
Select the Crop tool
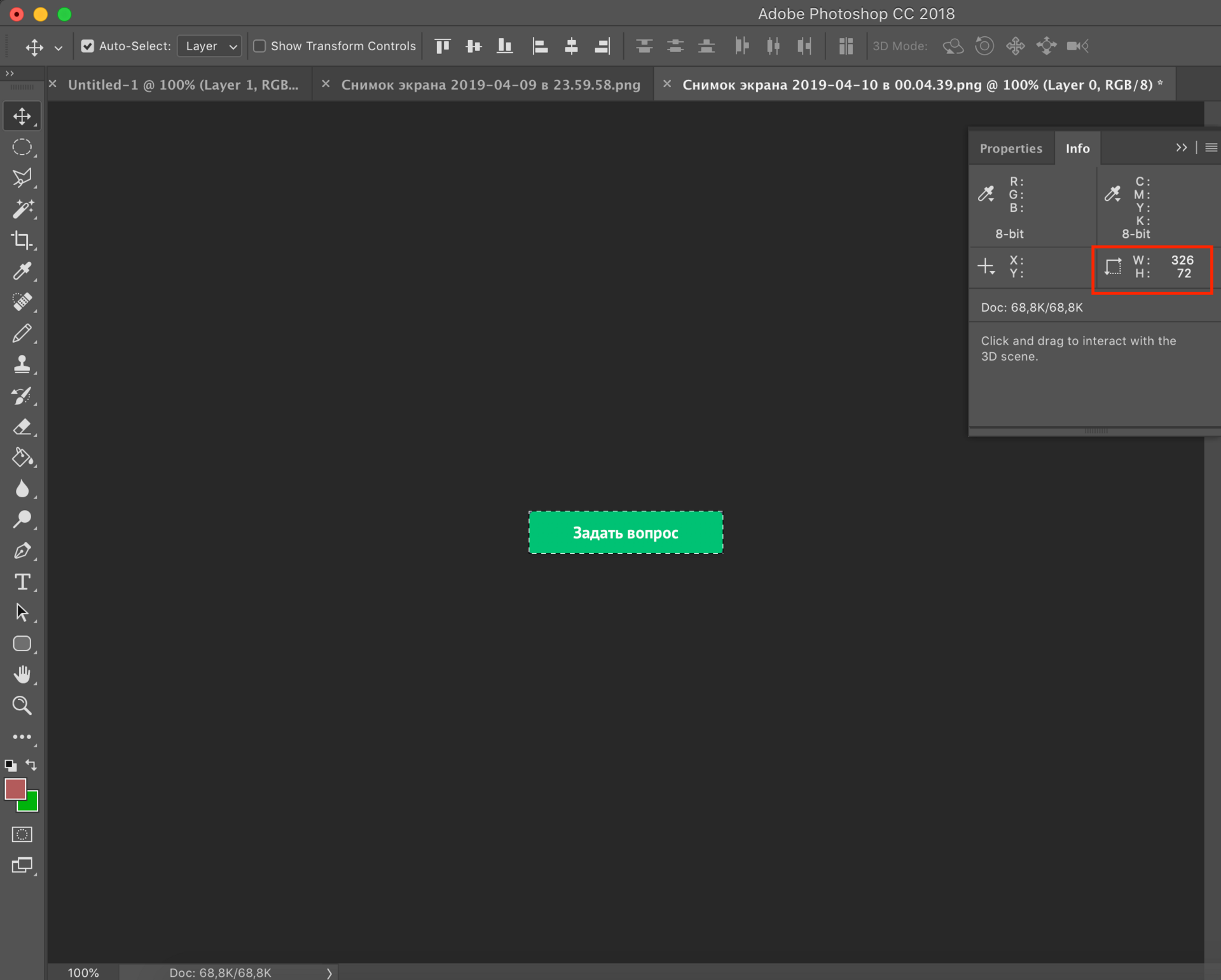pos(22,240)
